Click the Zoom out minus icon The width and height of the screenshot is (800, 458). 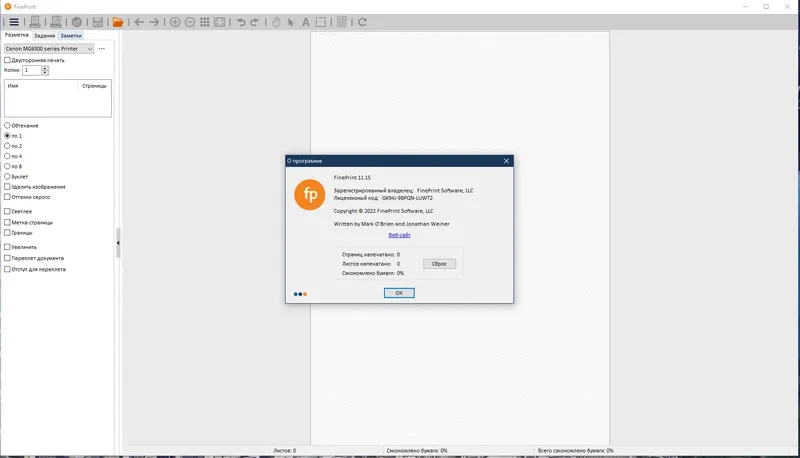tap(190, 22)
